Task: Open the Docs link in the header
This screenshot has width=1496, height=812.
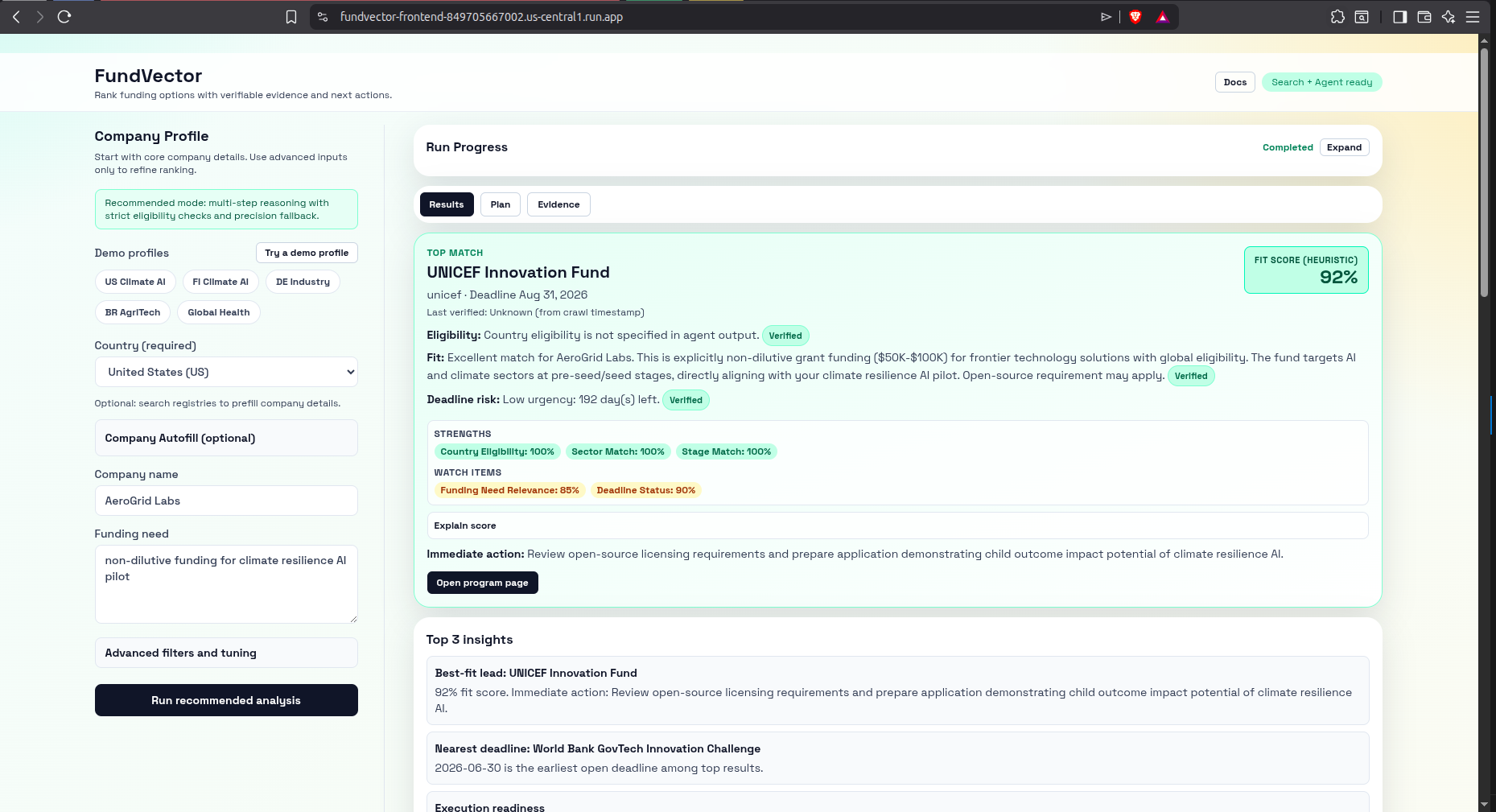Action: [x=1235, y=82]
